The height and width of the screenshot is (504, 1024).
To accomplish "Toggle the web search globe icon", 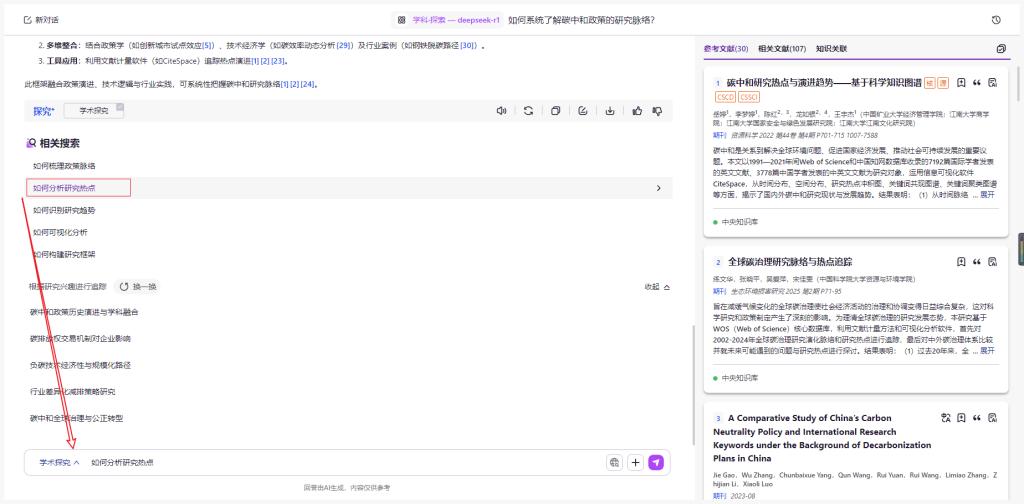I will click(x=614, y=462).
